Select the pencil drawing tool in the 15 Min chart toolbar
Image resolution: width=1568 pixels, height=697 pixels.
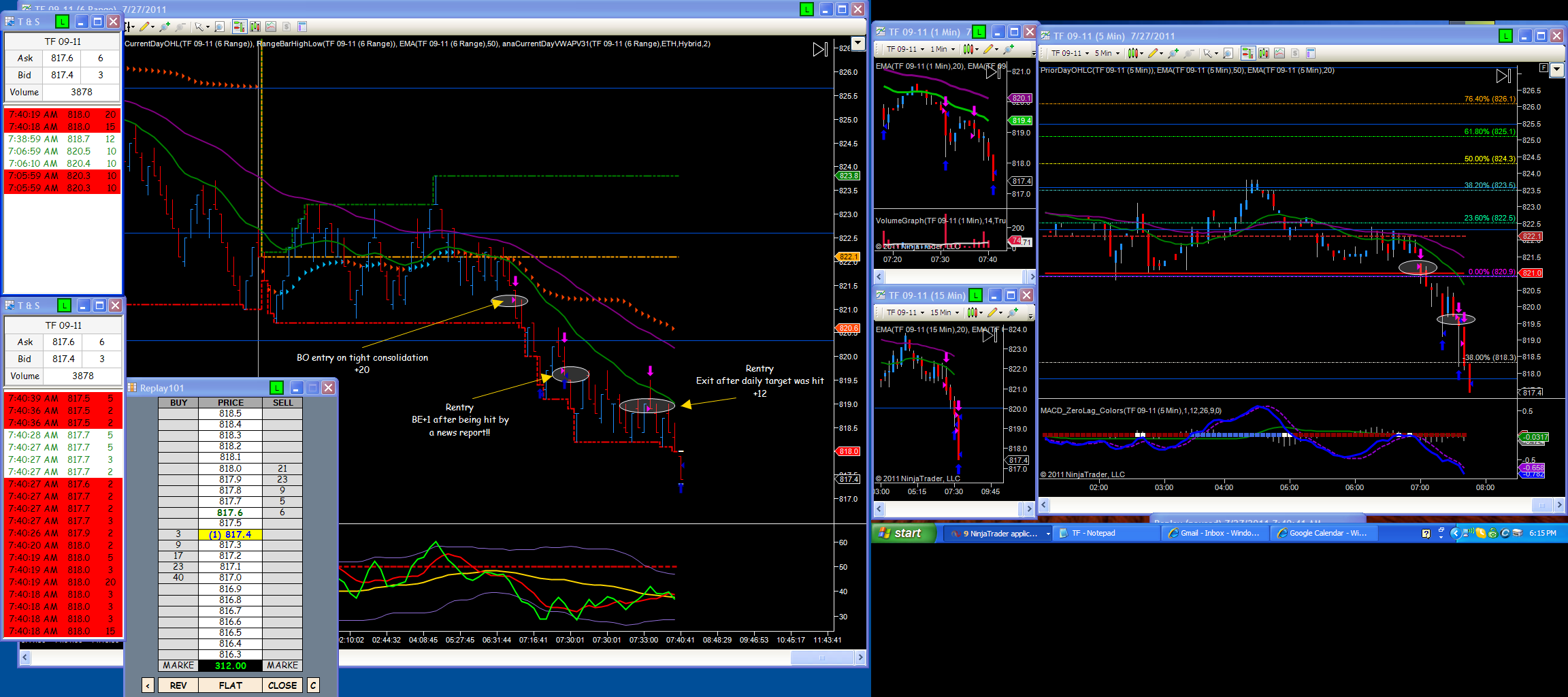[x=993, y=312]
